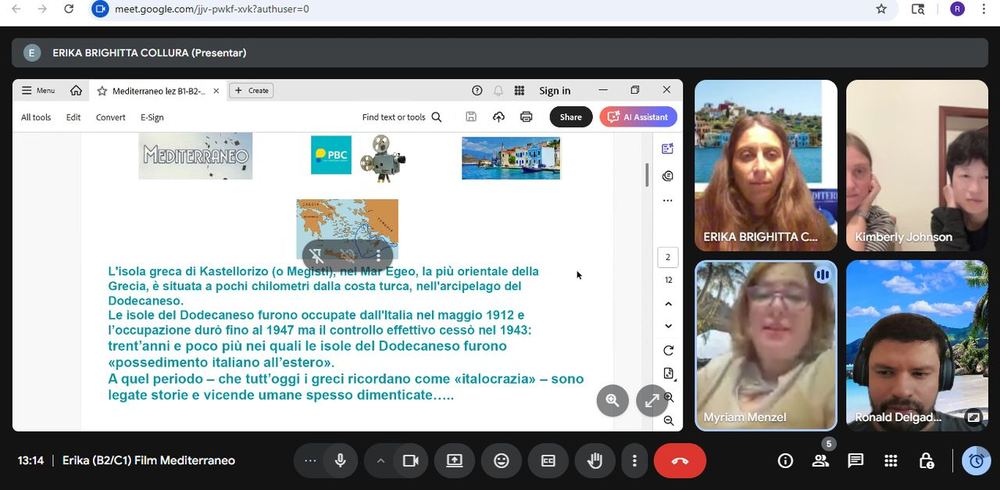Click the large grey zoom magnifier overlay button

point(613,401)
